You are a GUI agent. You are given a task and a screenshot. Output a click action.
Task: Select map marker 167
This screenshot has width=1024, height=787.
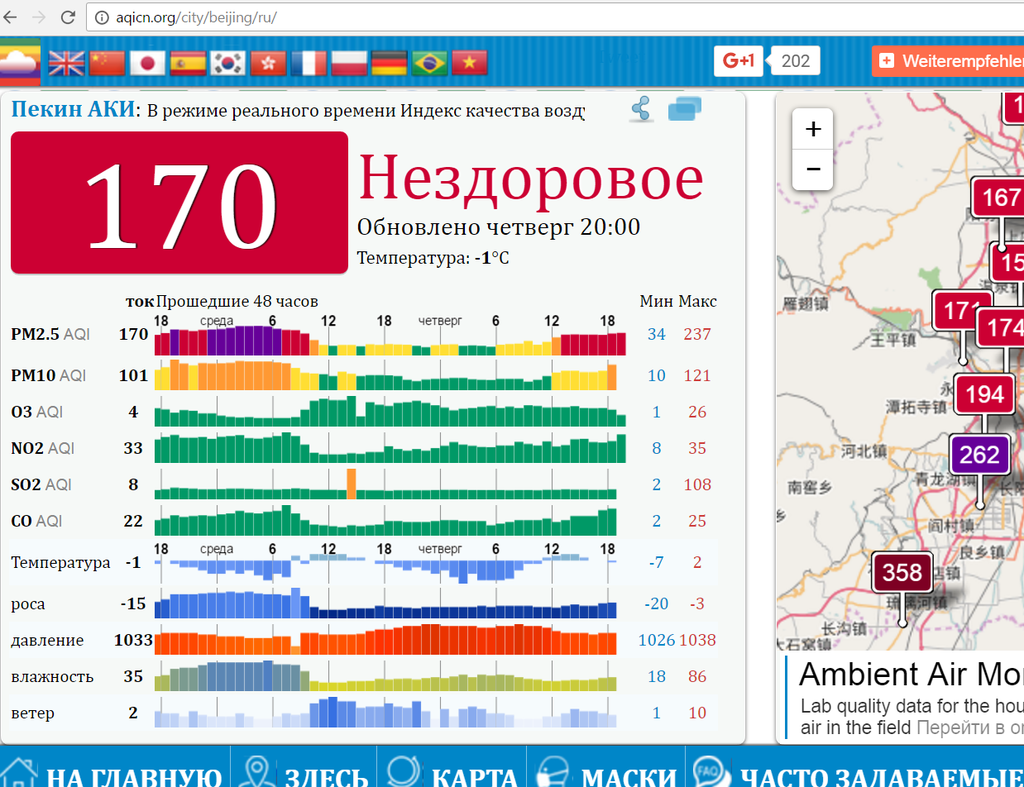pos(998,197)
